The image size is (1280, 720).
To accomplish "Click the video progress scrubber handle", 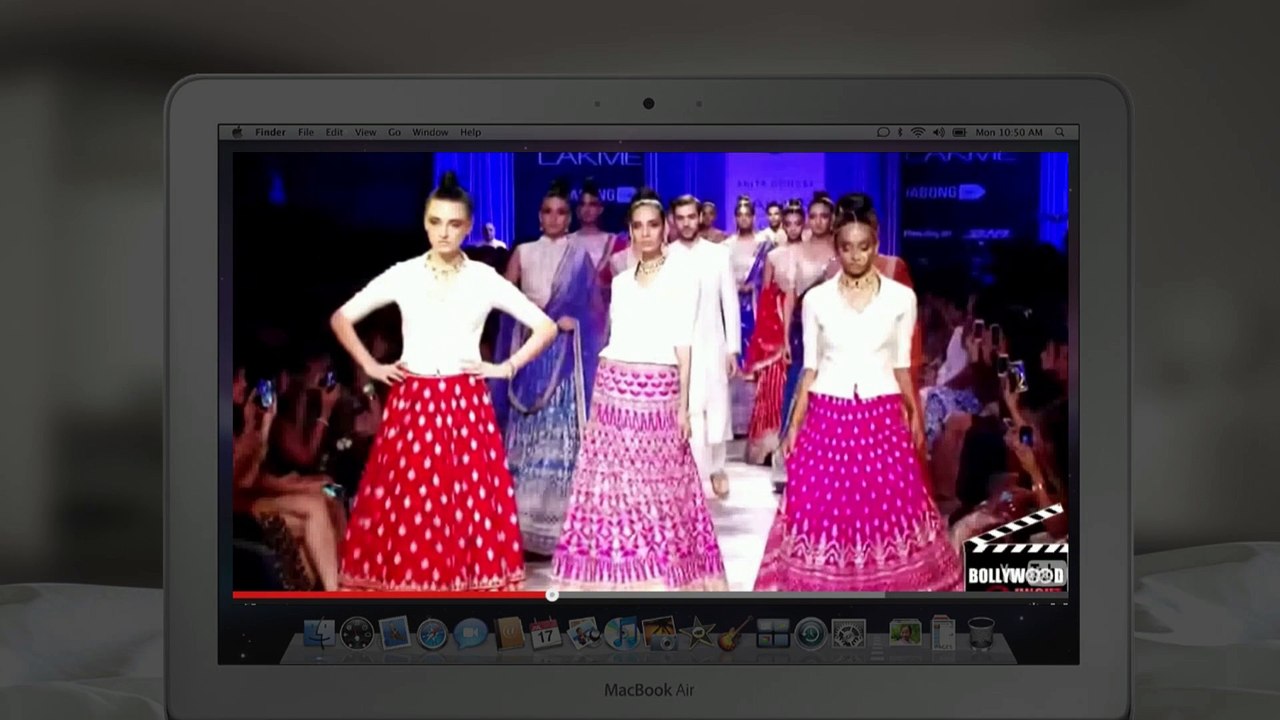I will click(552, 595).
